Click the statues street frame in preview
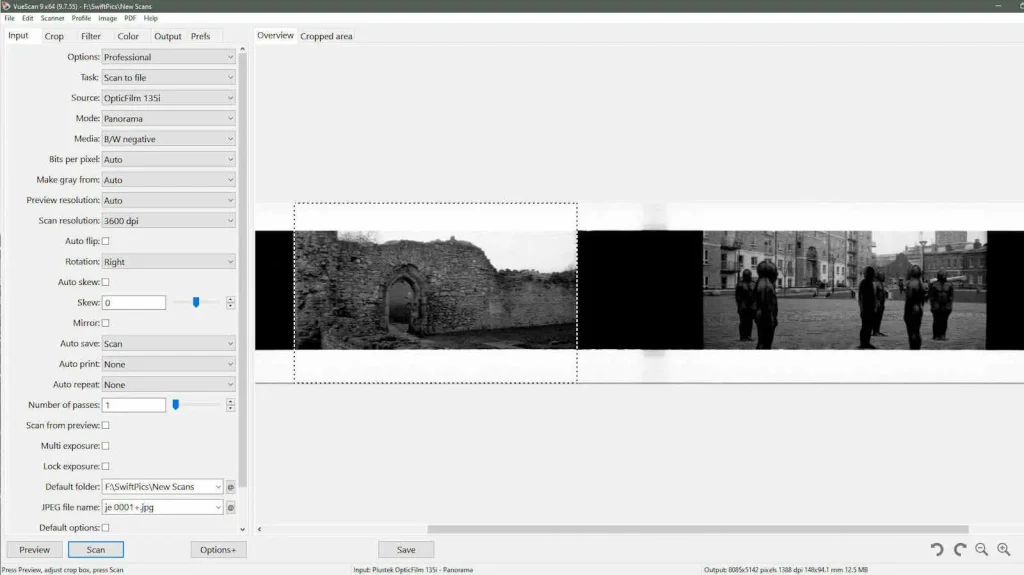1024x575 pixels. 844,289
